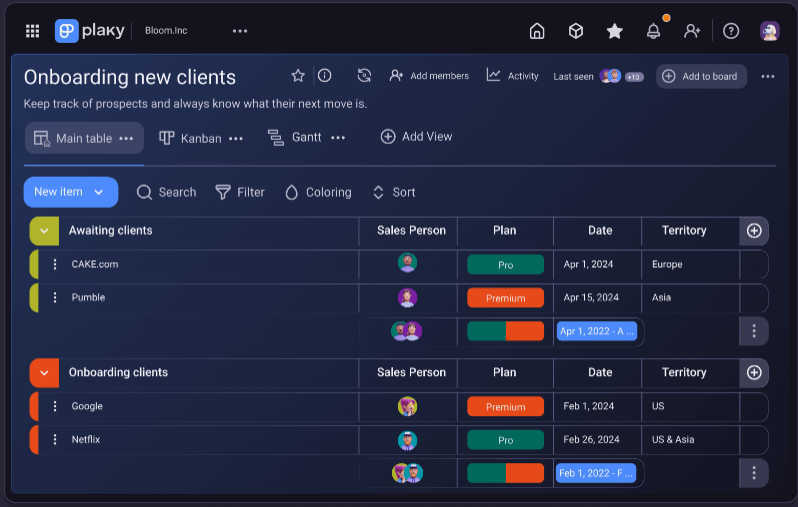
Task: Switch to the Gantt view tab
Action: point(306,137)
